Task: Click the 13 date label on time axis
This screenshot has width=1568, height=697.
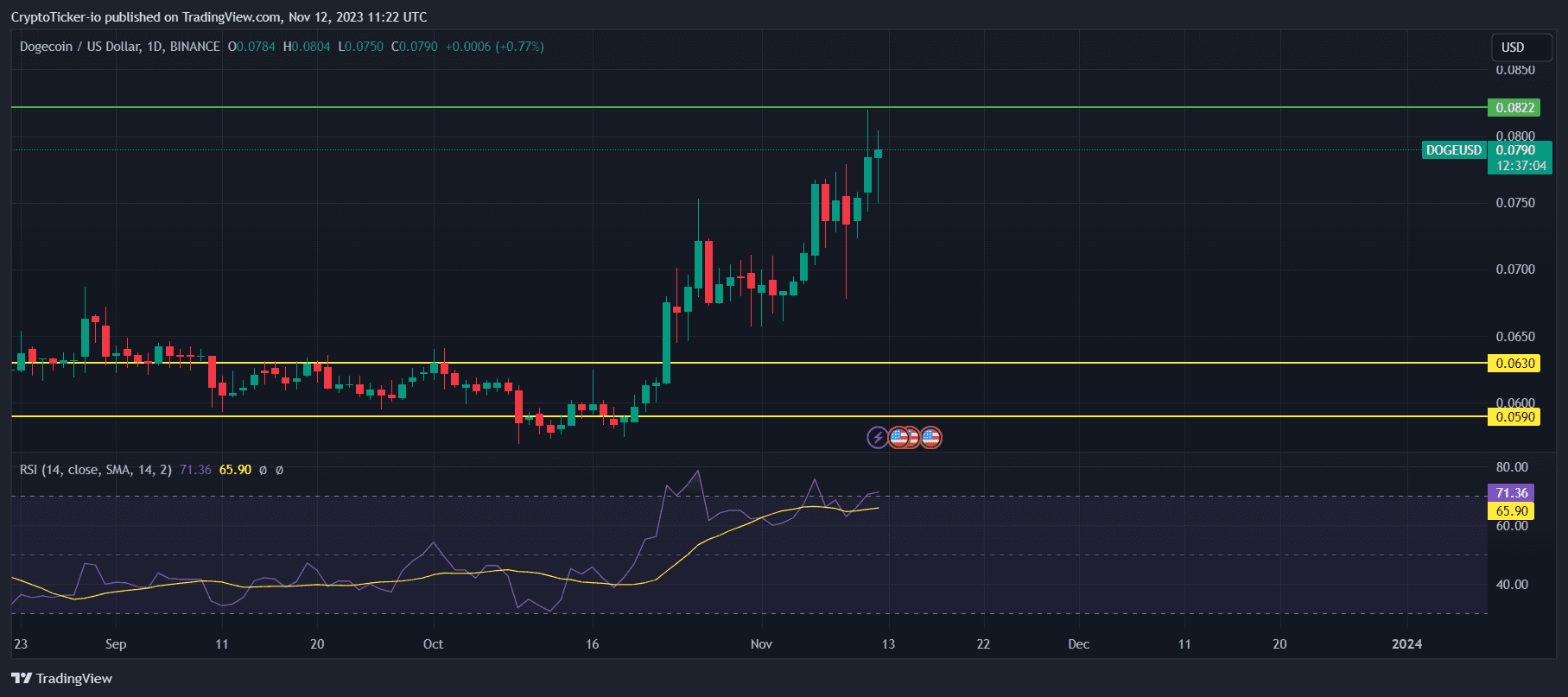Action: (888, 644)
